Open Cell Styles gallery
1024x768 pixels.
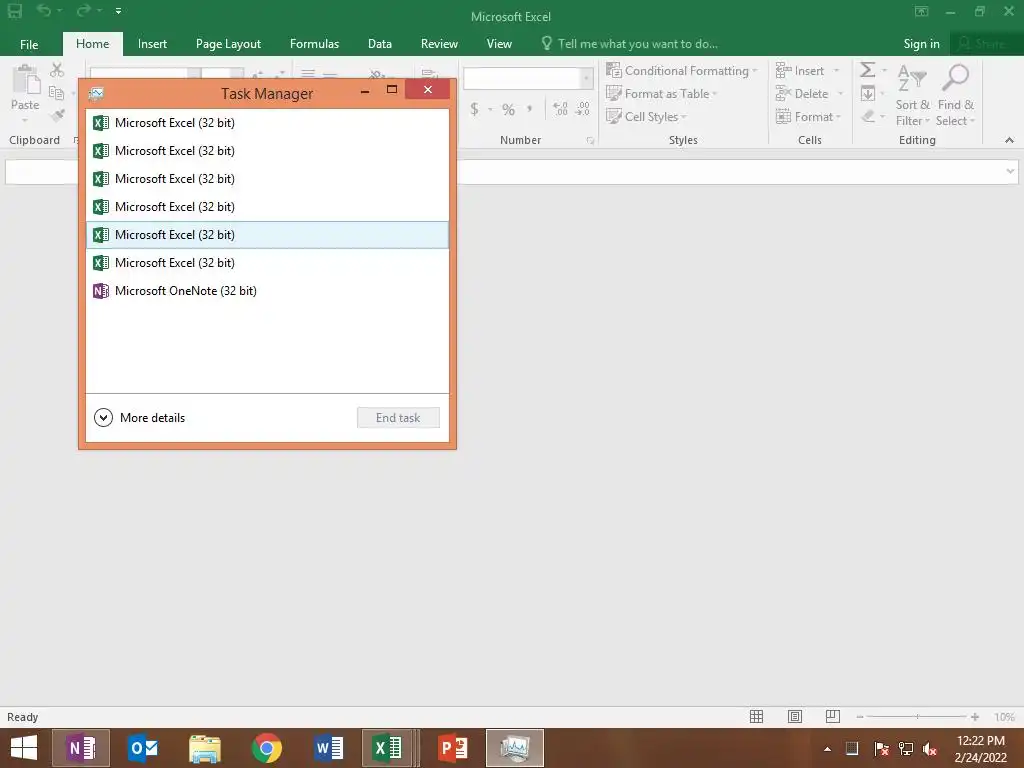pos(647,116)
